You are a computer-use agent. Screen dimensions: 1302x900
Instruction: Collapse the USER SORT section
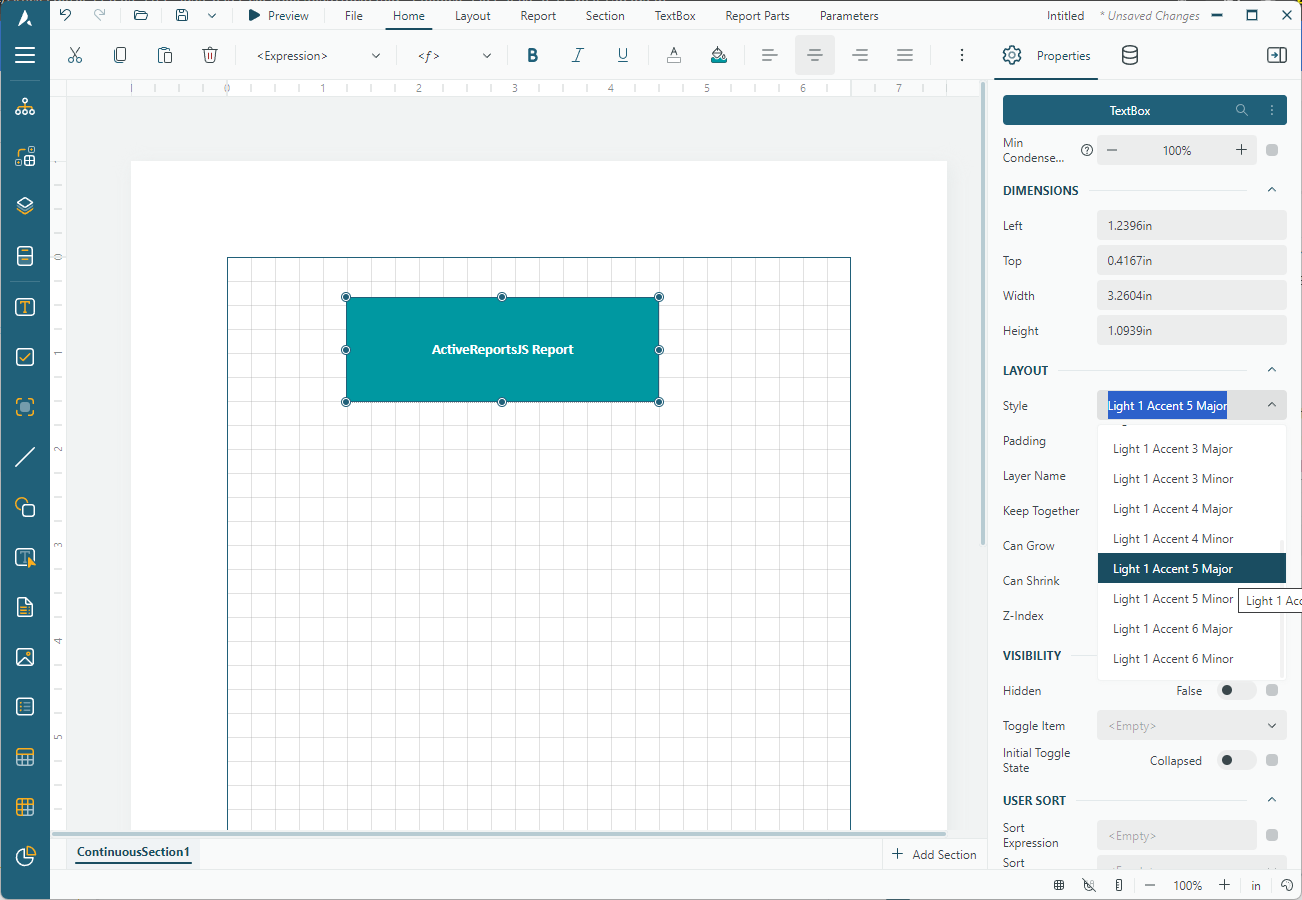1272,800
